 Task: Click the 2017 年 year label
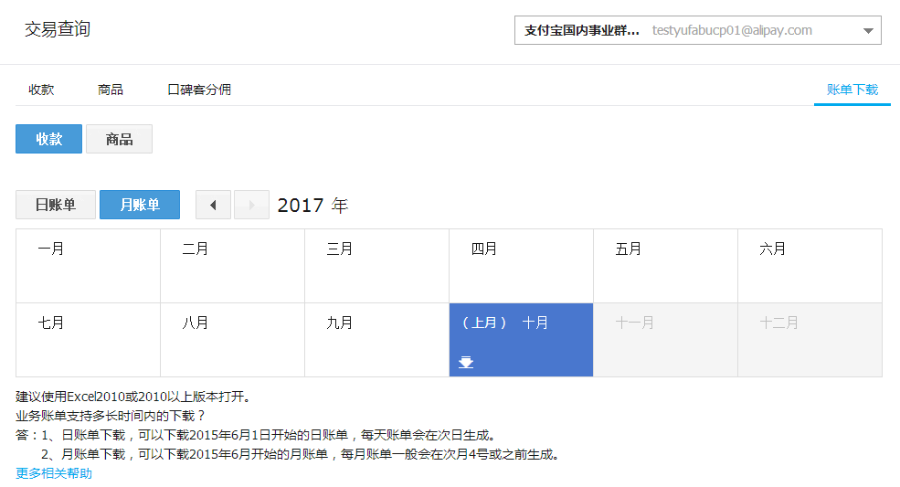313,205
